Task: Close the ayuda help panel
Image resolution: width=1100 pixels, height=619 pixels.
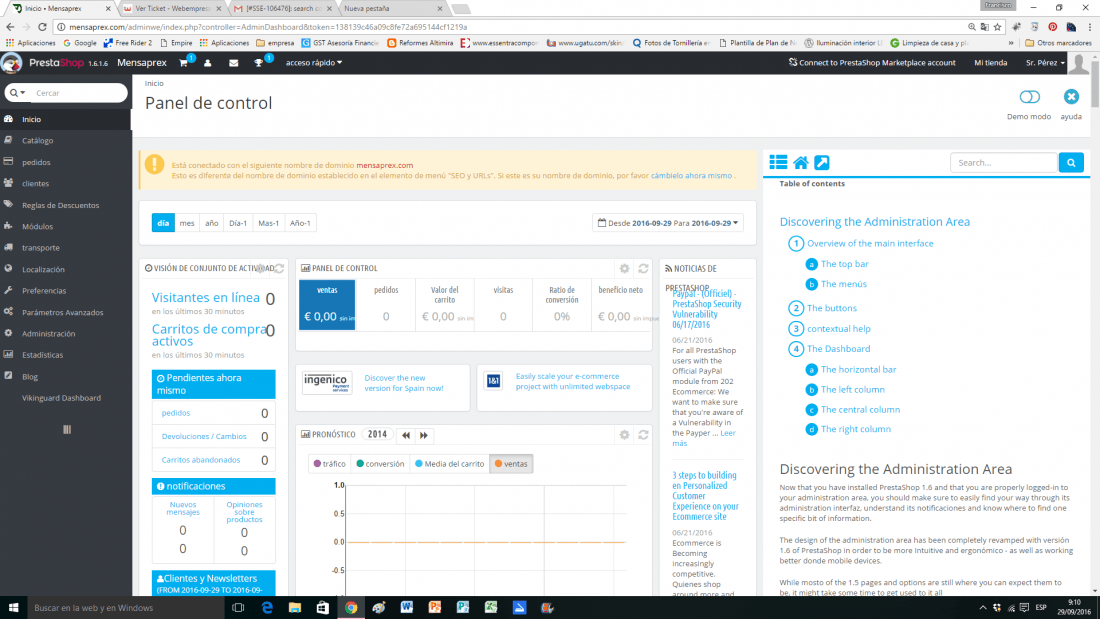Action: coord(1071,97)
